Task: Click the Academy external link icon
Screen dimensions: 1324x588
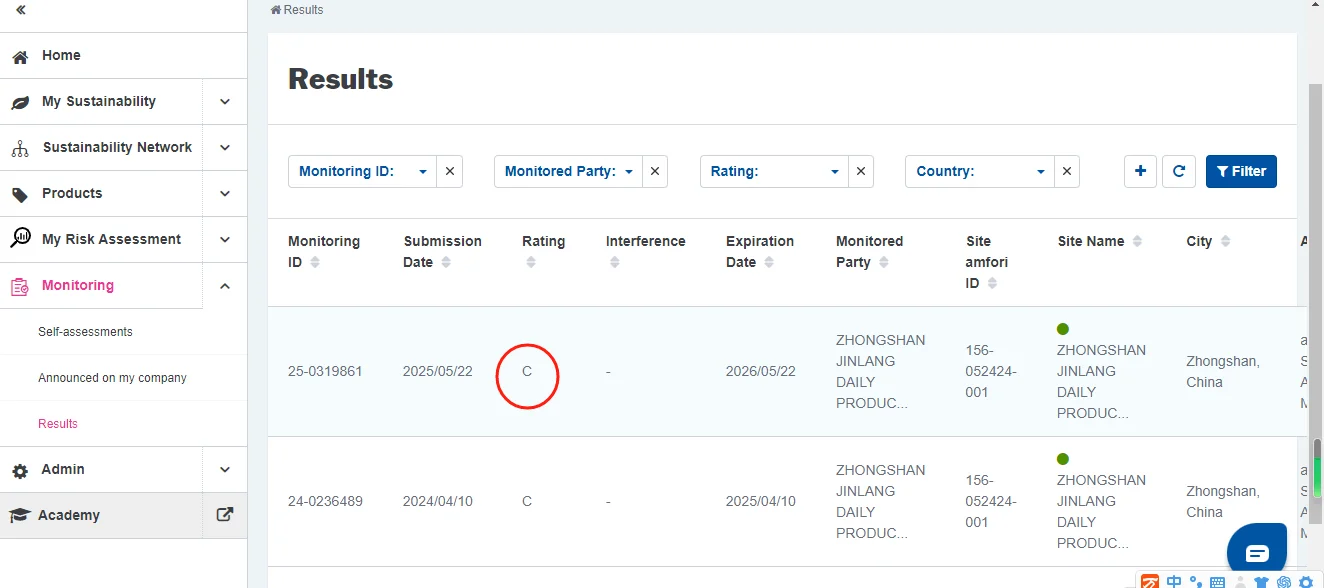Action: [225, 515]
